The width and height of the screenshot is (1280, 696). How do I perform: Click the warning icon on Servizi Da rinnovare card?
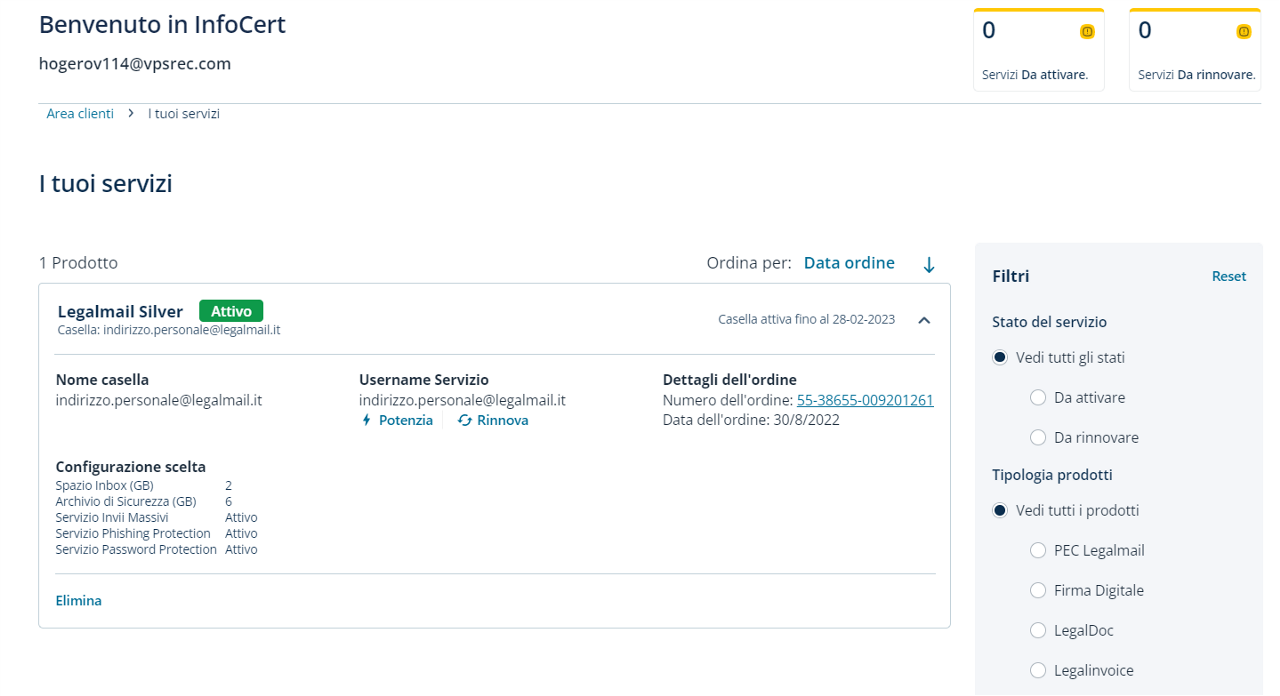[x=1243, y=32]
